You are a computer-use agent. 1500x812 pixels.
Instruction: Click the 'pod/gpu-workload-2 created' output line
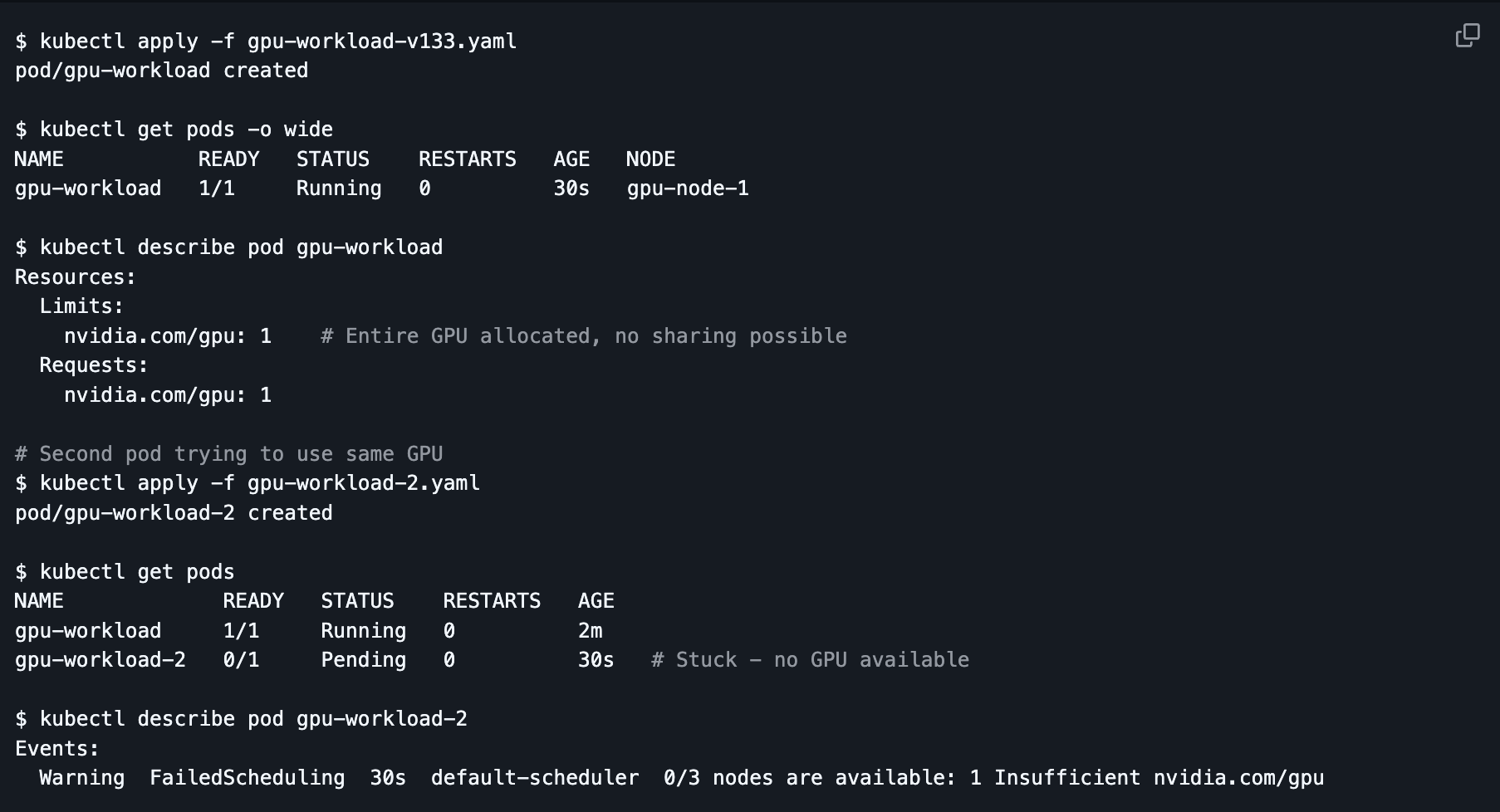(x=174, y=513)
